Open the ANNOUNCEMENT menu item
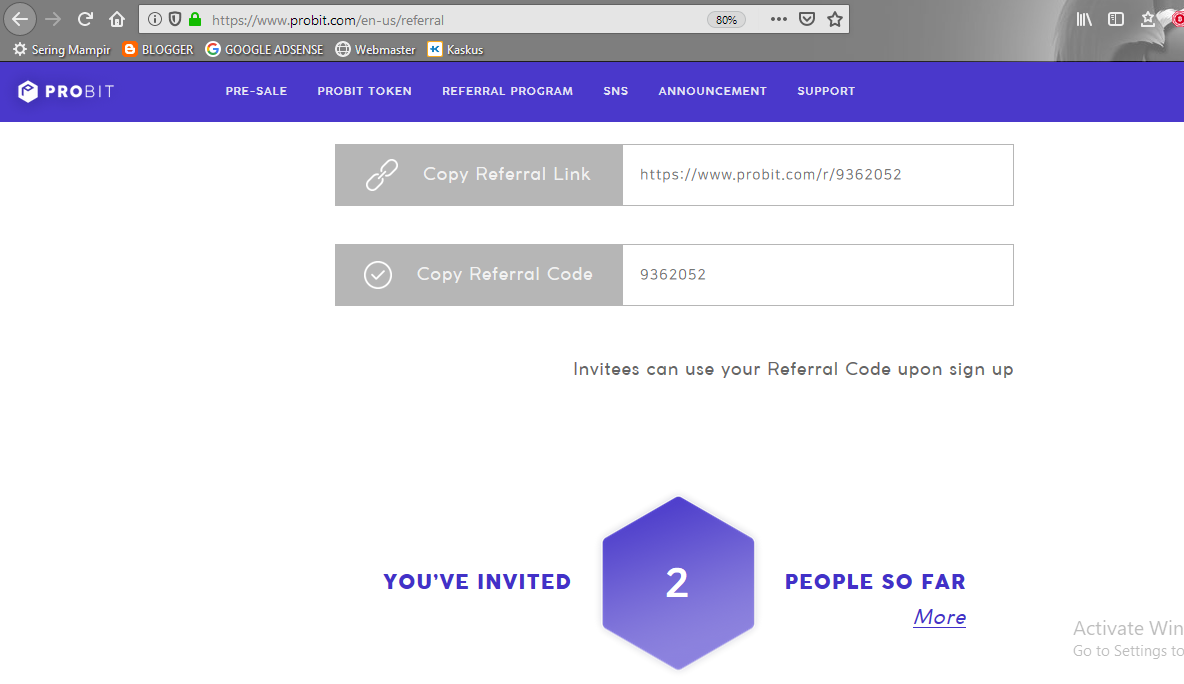Image resolution: width=1184 pixels, height=684 pixels. click(x=712, y=91)
